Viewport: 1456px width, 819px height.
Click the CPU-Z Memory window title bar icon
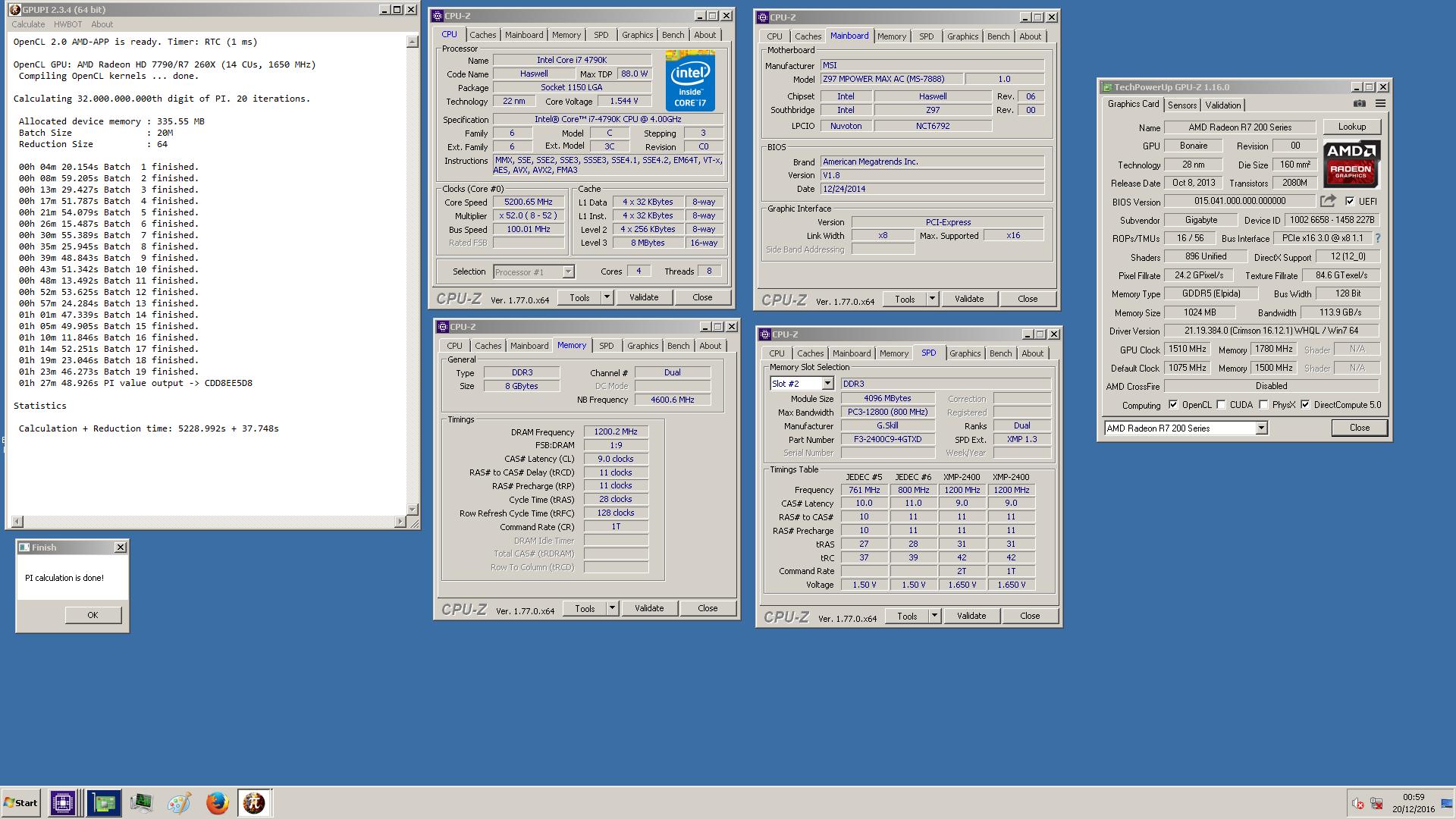coord(443,327)
